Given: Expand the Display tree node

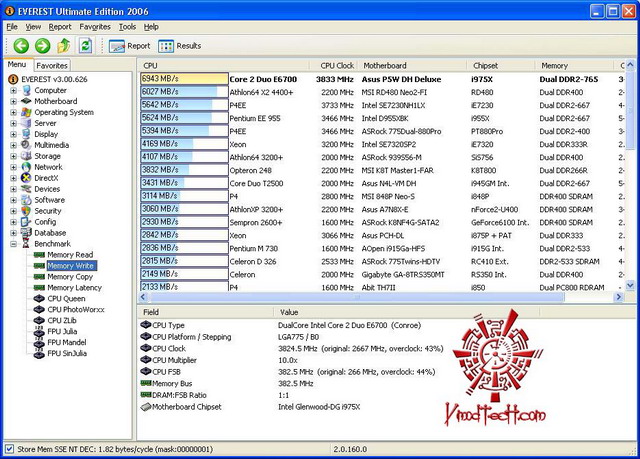Looking at the screenshot, I should point(13,134).
